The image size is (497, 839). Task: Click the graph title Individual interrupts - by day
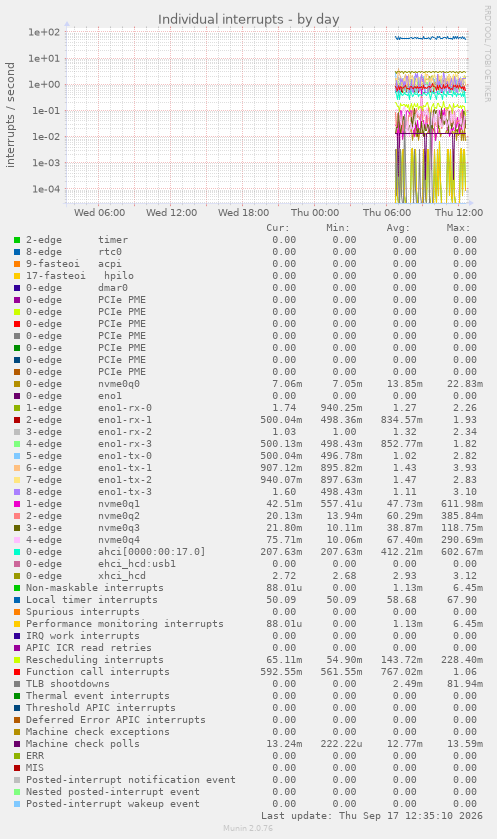(x=249, y=19)
